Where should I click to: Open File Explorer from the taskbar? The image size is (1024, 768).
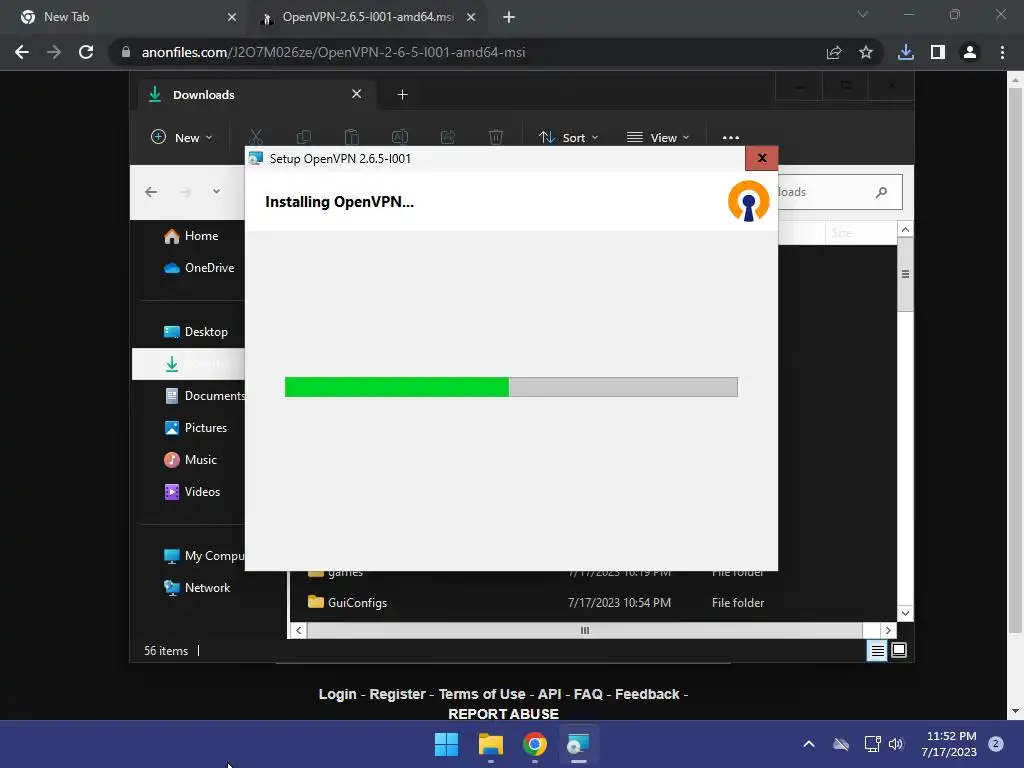[x=490, y=744]
